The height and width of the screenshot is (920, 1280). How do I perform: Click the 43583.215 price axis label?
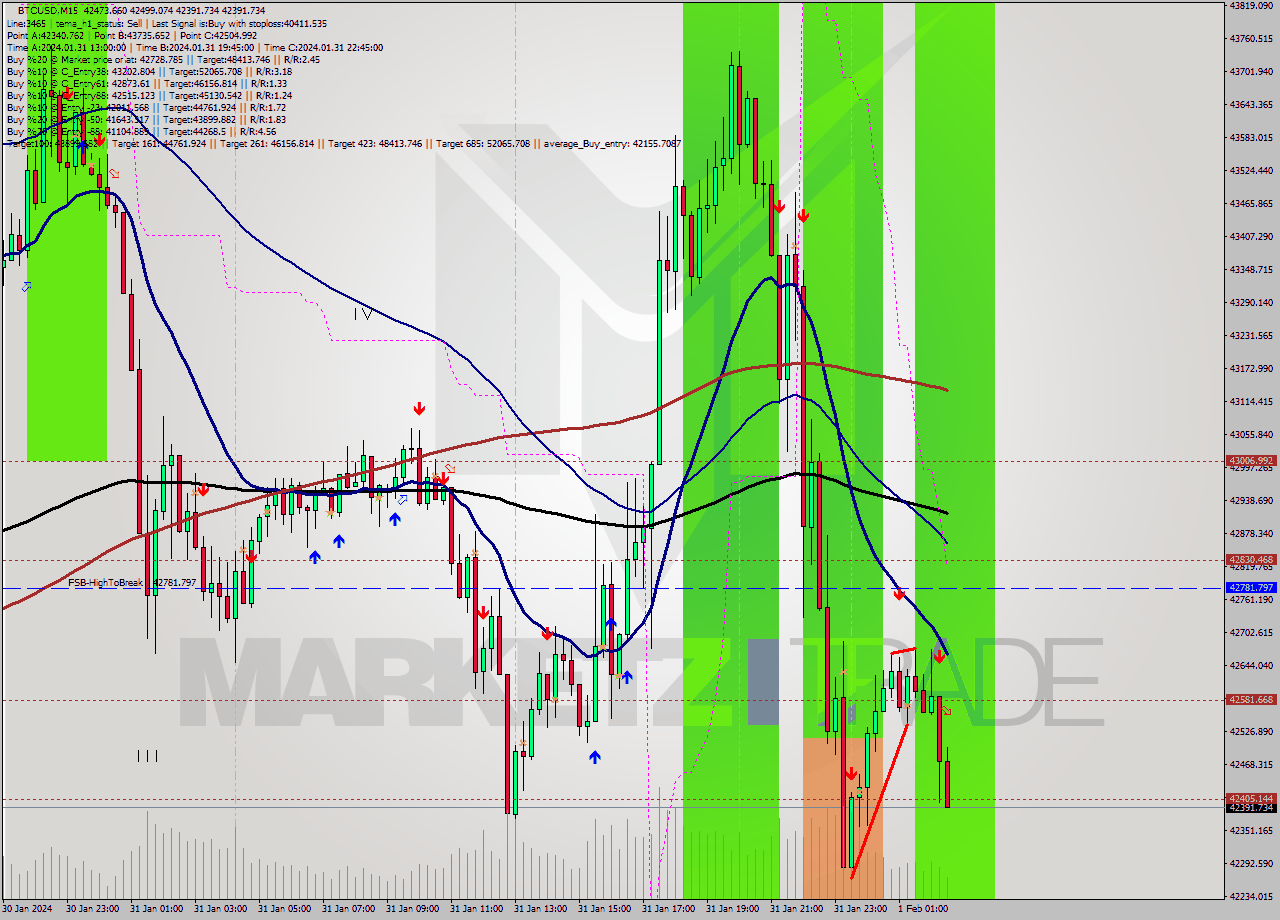(x=1251, y=137)
